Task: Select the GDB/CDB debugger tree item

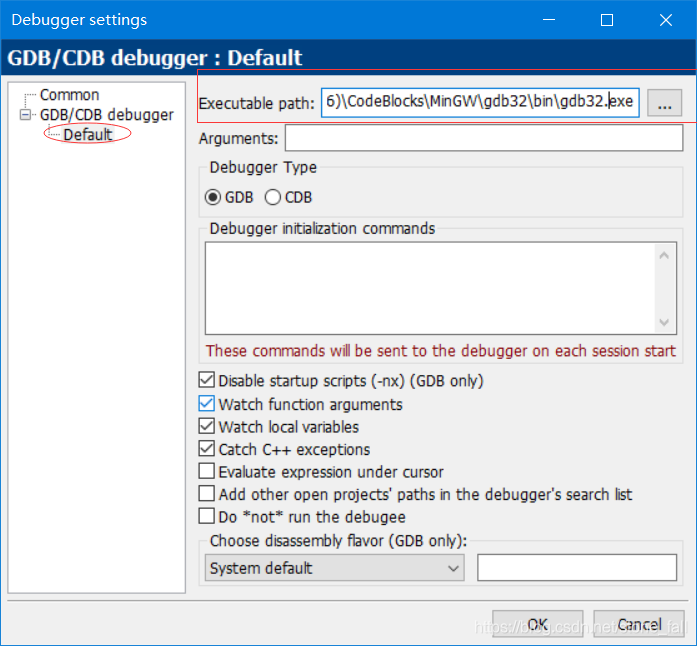Action: (x=107, y=115)
